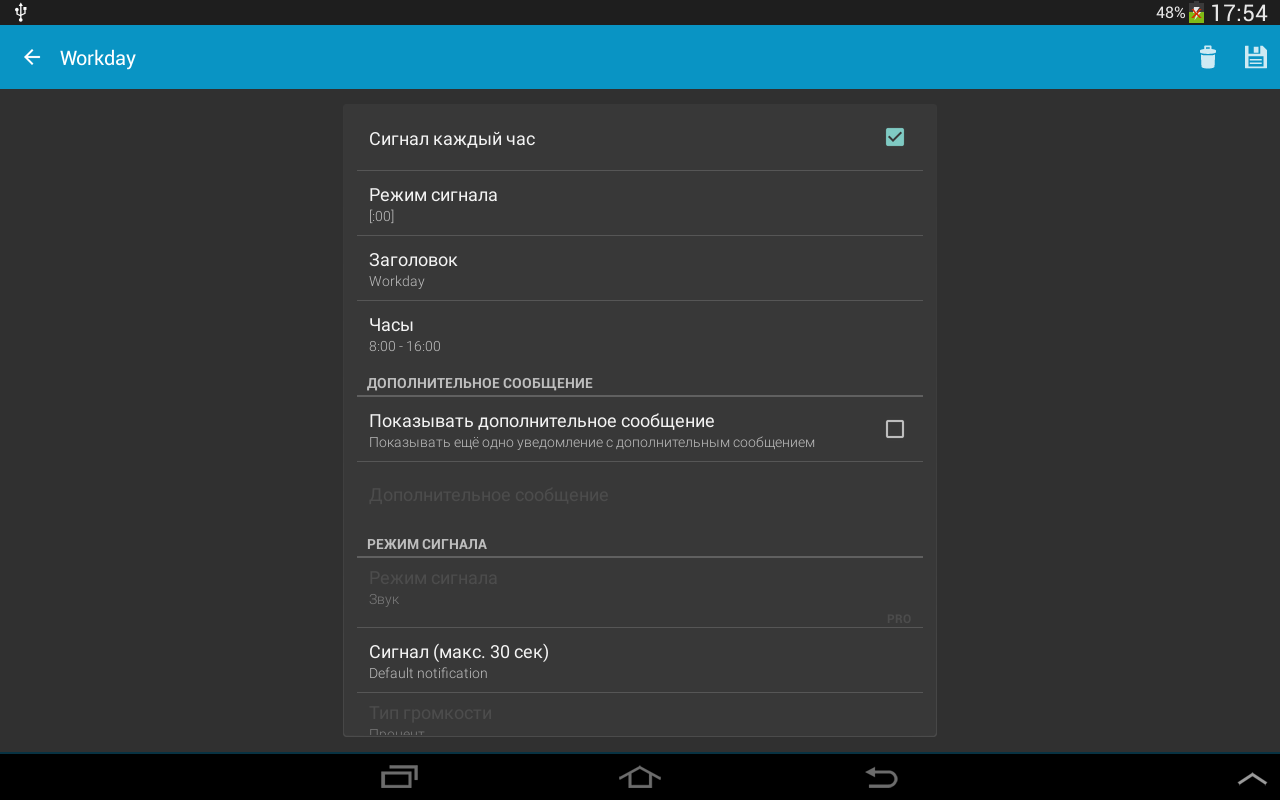Tap the PRO "Режим сигнала" Звук option
Viewport: 1280px width, 800px height.
coord(640,589)
